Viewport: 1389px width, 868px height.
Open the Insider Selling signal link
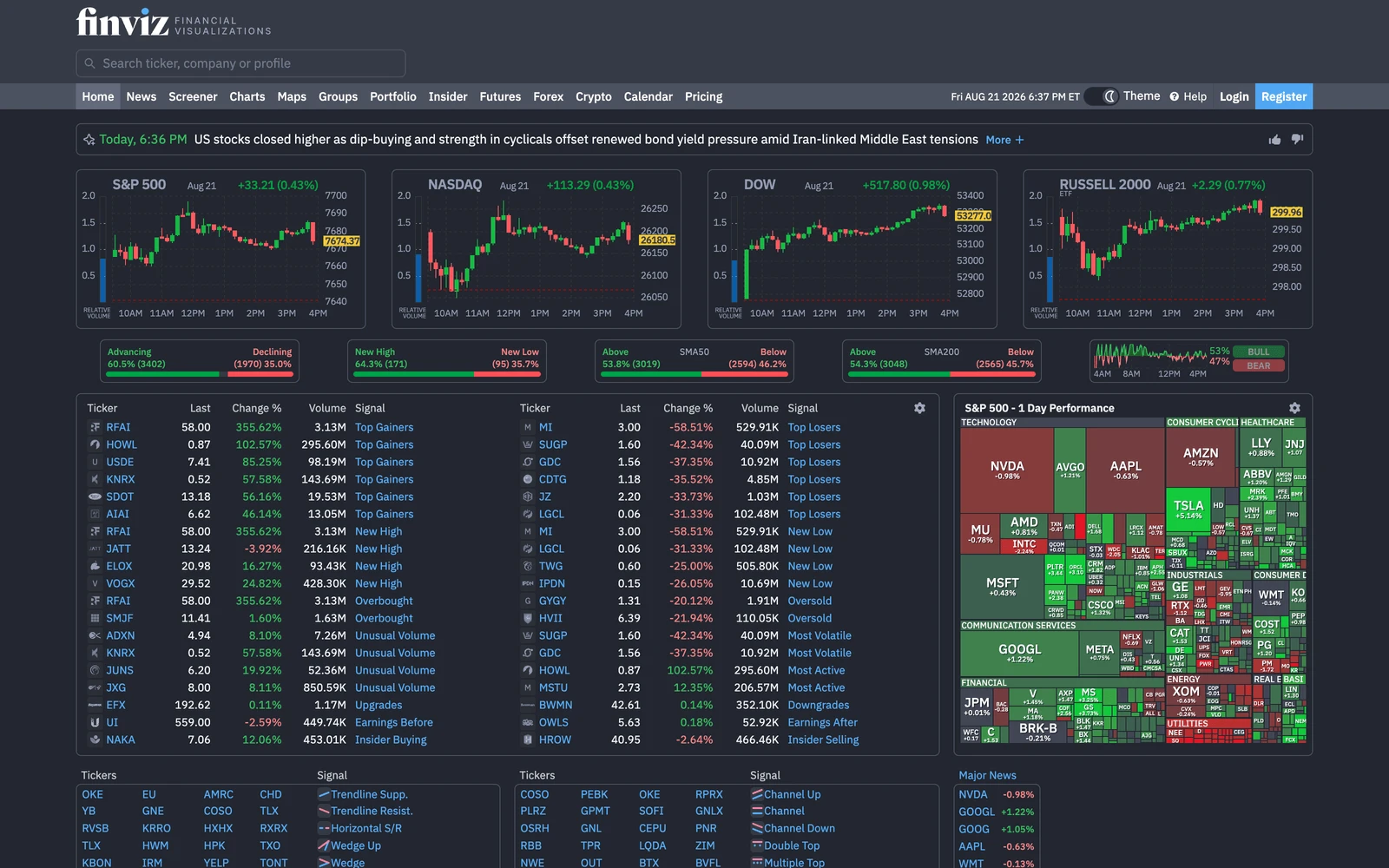click(x=823, y=740)
